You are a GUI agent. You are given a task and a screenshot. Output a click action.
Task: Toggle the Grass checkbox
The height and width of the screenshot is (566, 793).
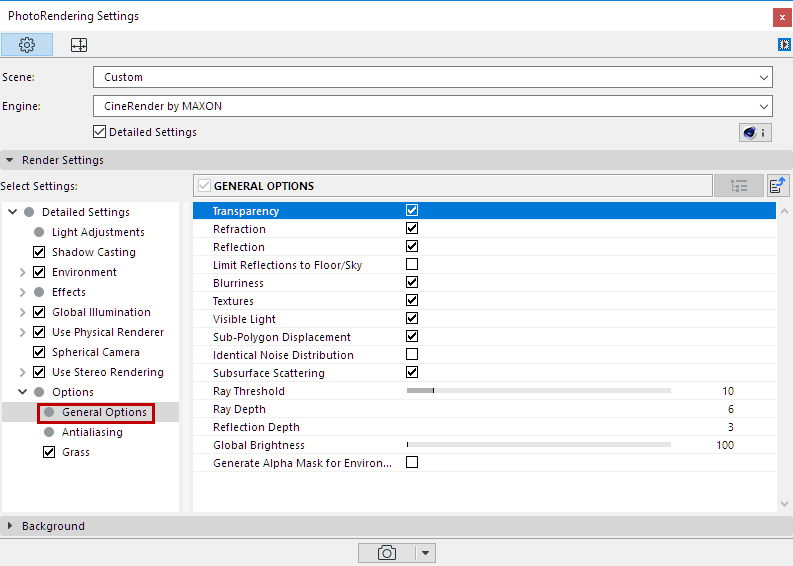49,452
